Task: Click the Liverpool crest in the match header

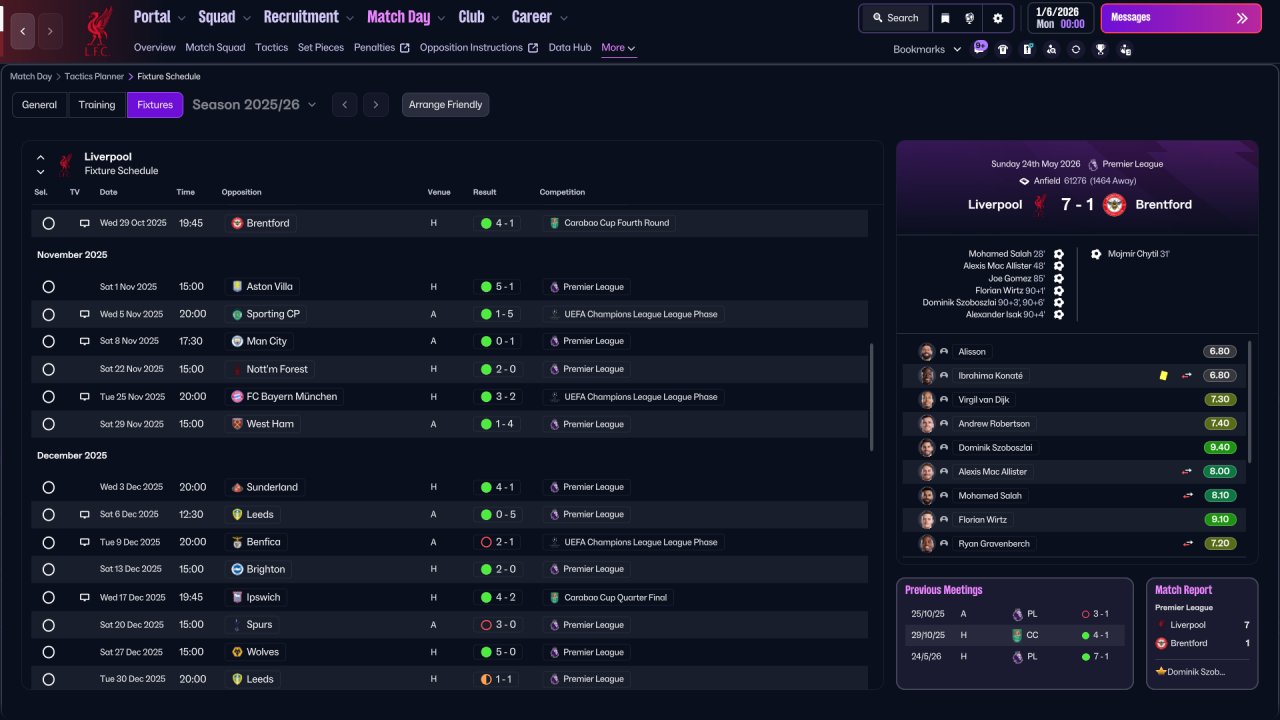Action: pos(1040,204)
